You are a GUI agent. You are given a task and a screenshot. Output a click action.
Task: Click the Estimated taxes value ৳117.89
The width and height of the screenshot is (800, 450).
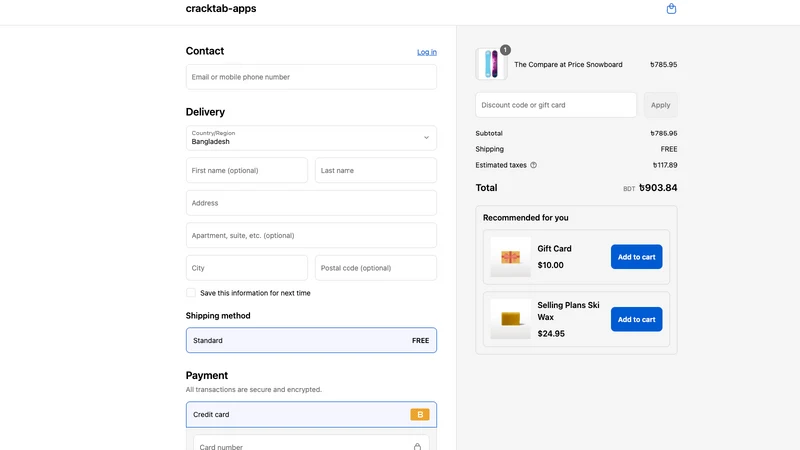[x=665, y=165]
